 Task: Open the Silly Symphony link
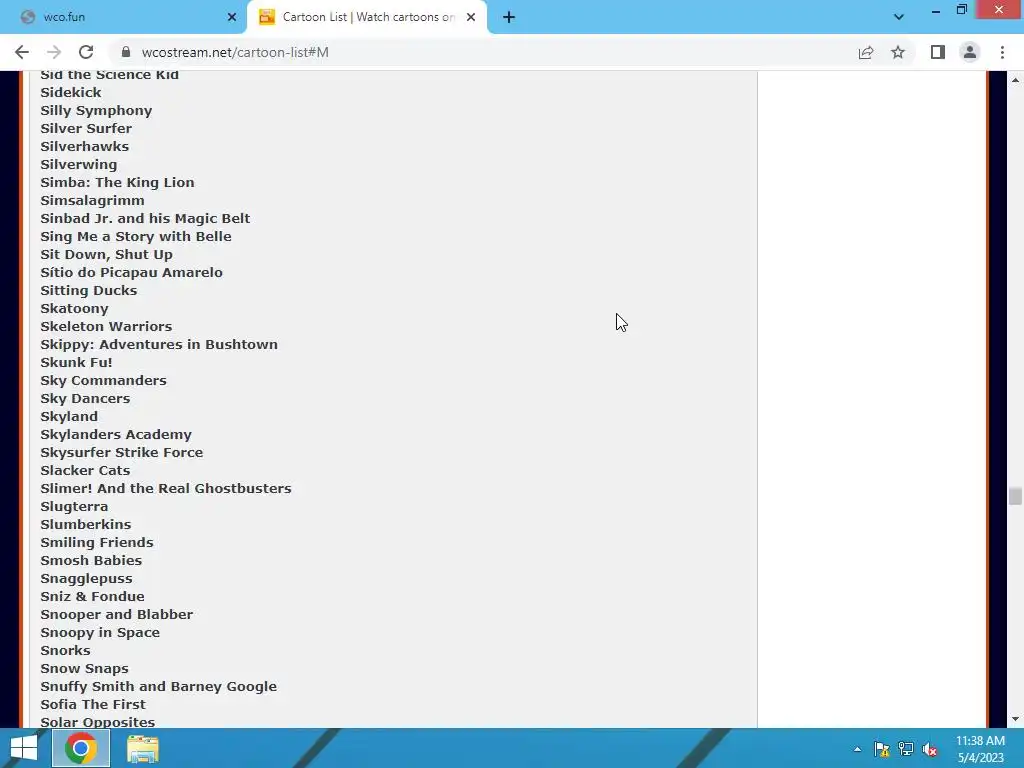click(96, 111)
